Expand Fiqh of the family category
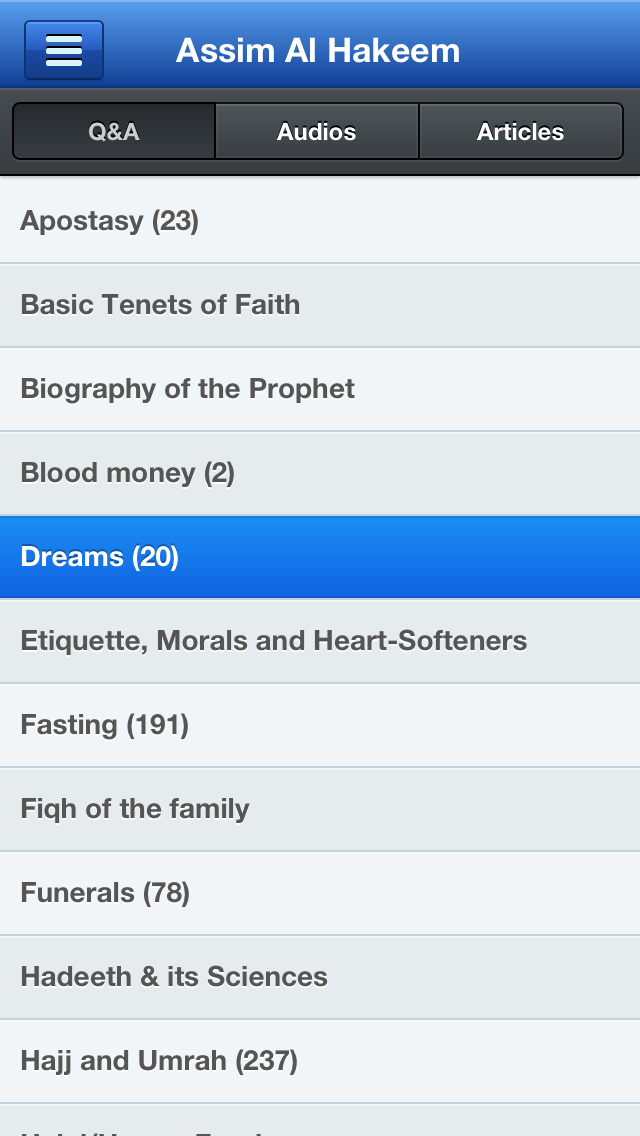 [320, 809]
